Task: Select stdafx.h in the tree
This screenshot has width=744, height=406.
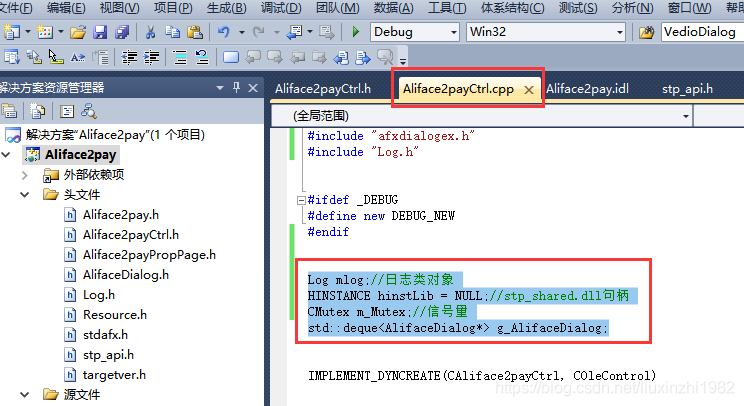Action: (x=105, y=334)
